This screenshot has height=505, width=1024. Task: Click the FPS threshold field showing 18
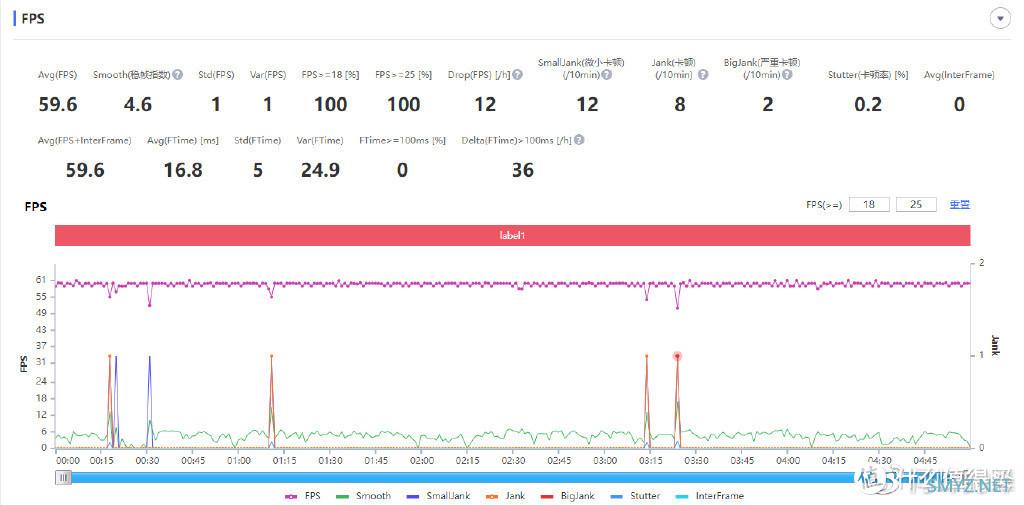point(869,205)
